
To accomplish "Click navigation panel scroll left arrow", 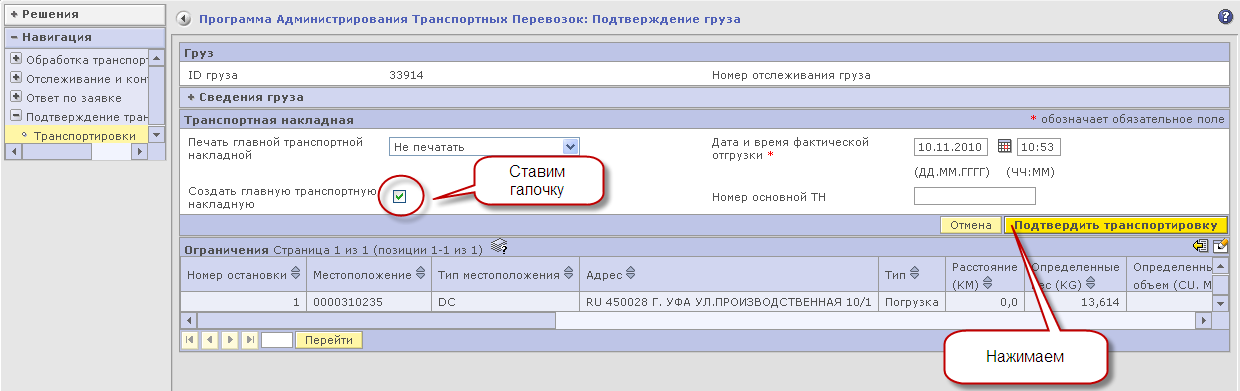I will coord(13,152).
